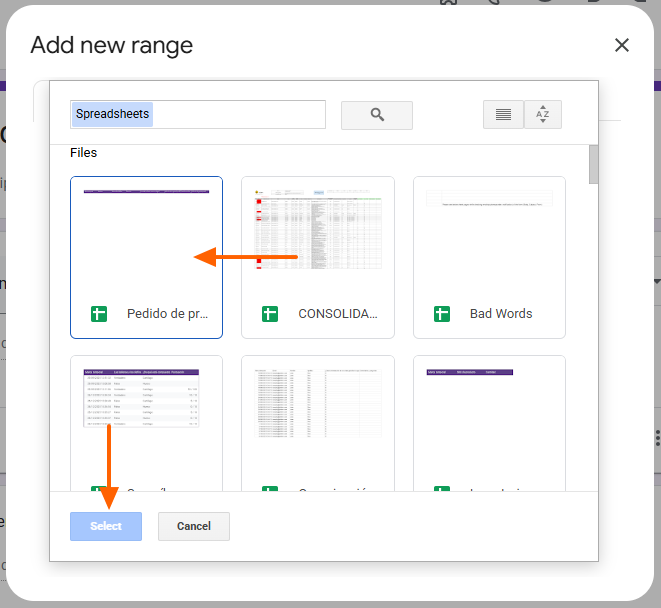The image size is (661, 608).
Task: Open second-row middle spreadsheet with dense rows
Action: 318,423
